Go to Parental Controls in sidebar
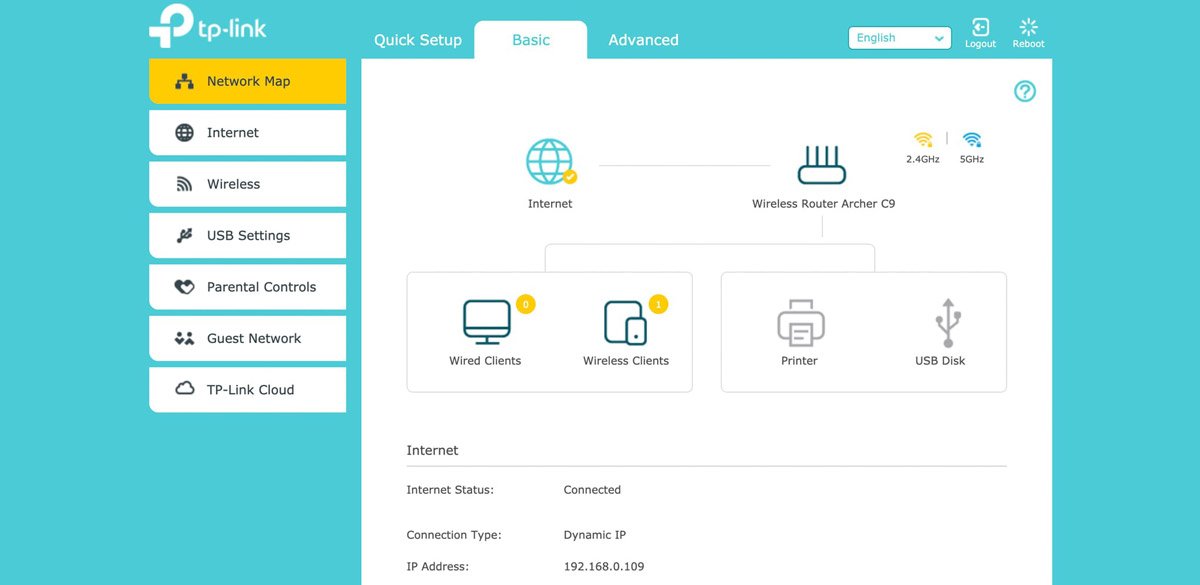This screenshot has width=1200, height=585. (x=247, y=287)
